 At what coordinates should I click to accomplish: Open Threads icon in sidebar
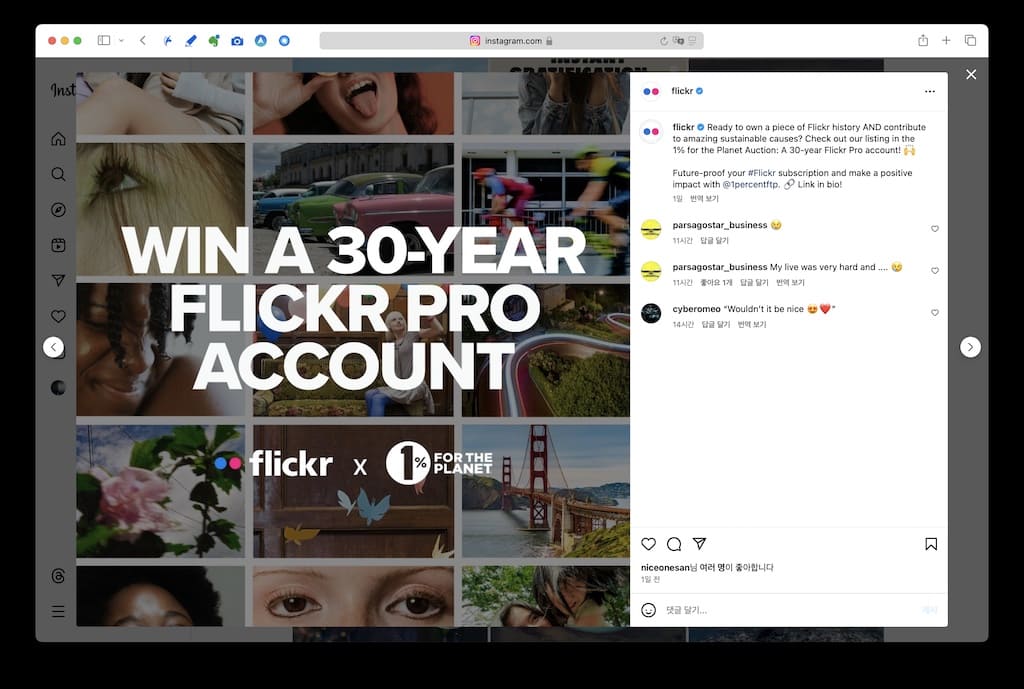tap(58, 576)
